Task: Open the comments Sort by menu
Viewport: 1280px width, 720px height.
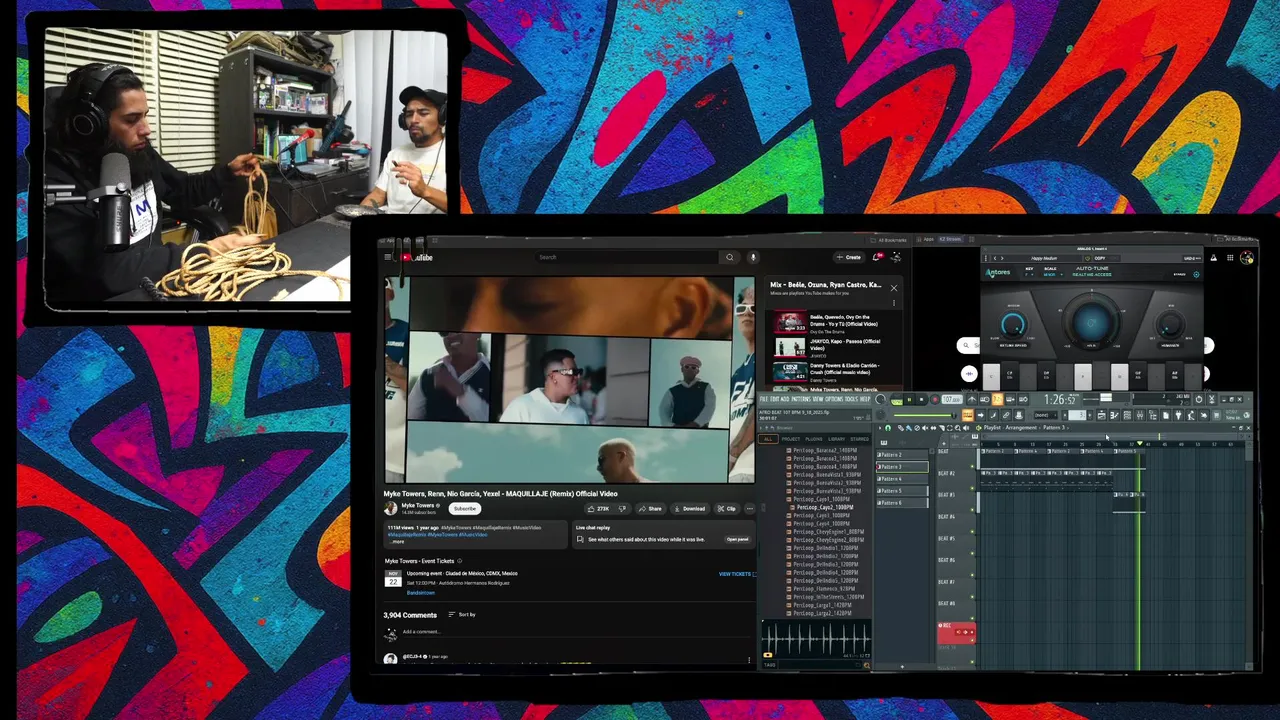Action: [462, 615]
